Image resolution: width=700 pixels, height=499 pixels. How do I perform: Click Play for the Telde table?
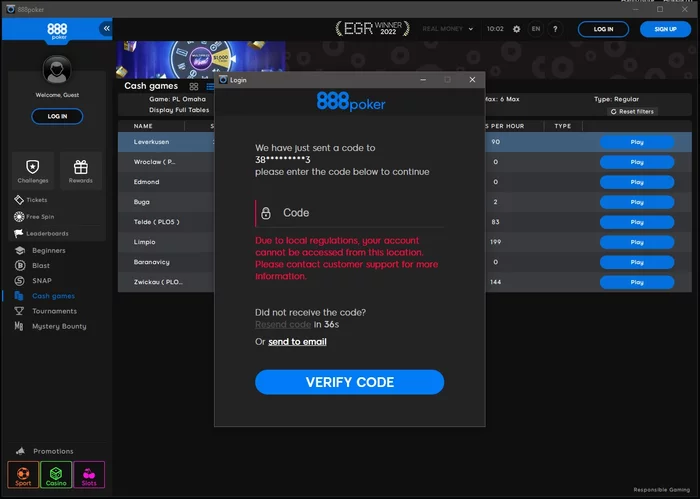coord(637,222)
